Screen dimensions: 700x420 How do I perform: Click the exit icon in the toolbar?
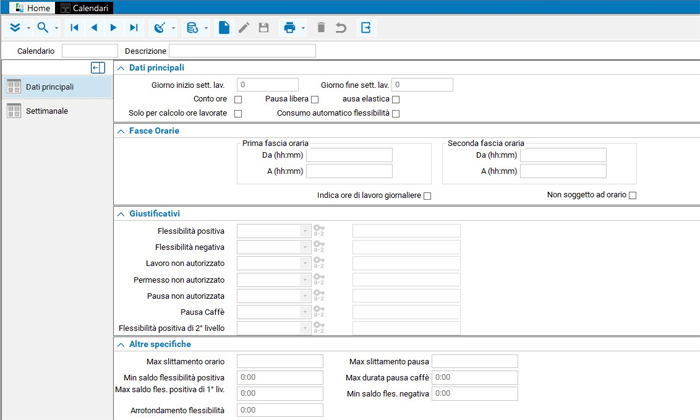click(366, 28)
